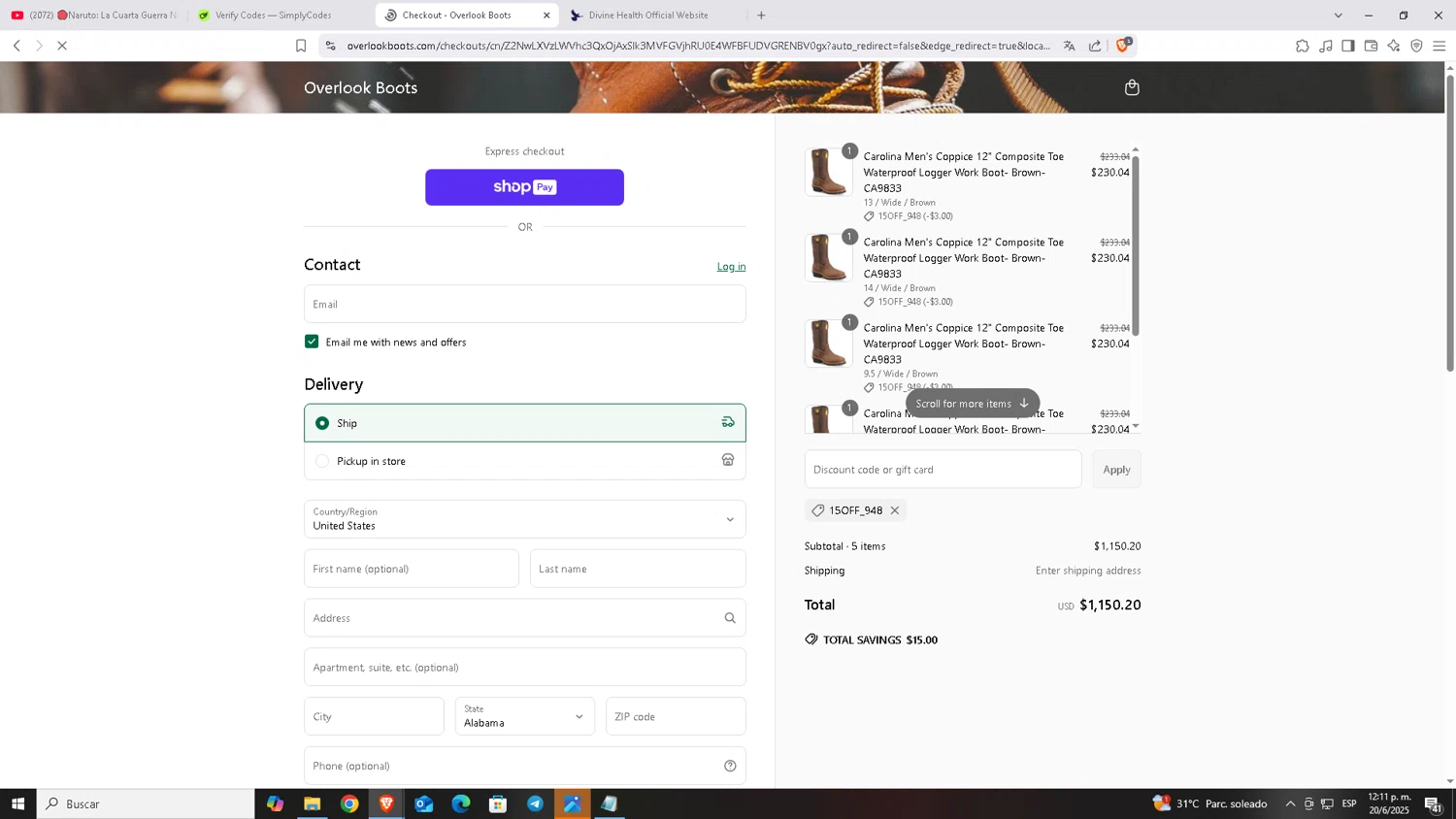
Task: Click the browser forward arrow
Action: click(x=39, y=46)
